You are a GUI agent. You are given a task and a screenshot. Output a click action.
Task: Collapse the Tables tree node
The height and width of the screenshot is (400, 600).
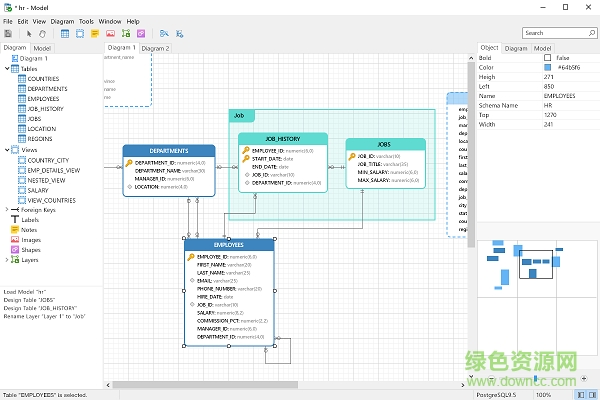pos(7,69)
